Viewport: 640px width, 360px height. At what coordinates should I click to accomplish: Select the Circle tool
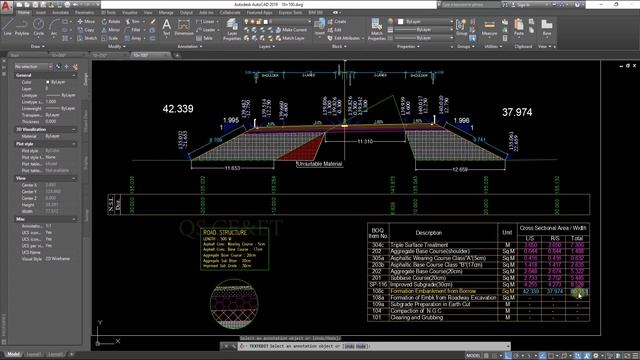point(38,27)
